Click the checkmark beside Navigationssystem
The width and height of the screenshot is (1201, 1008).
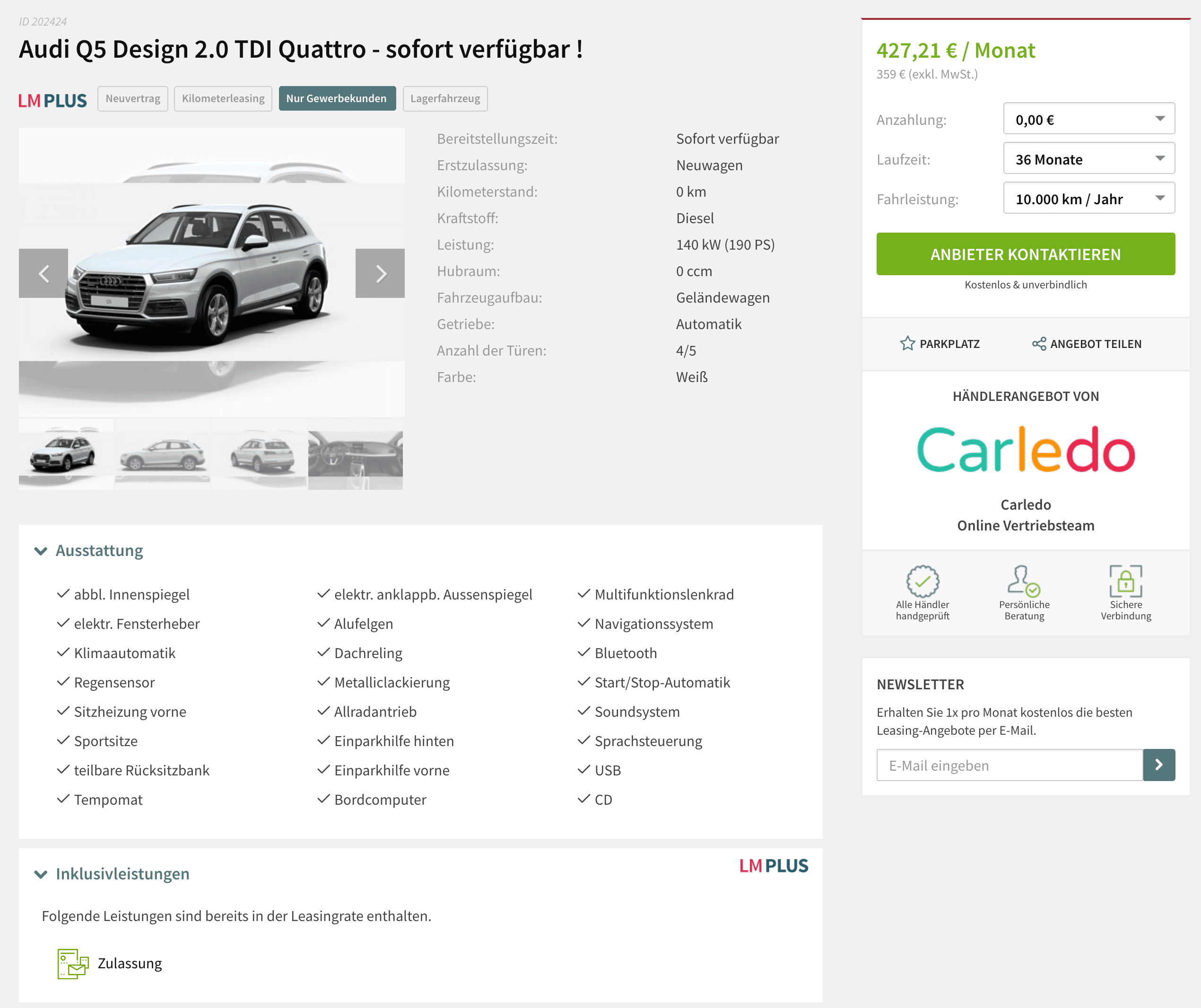[x=583, y=623]
